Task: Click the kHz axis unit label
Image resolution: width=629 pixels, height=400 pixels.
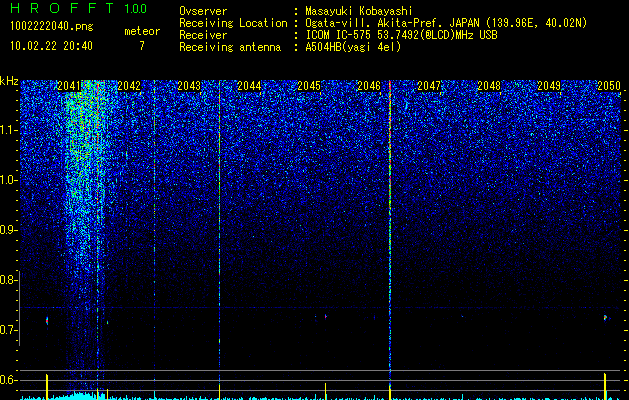Action: (9, 81)
